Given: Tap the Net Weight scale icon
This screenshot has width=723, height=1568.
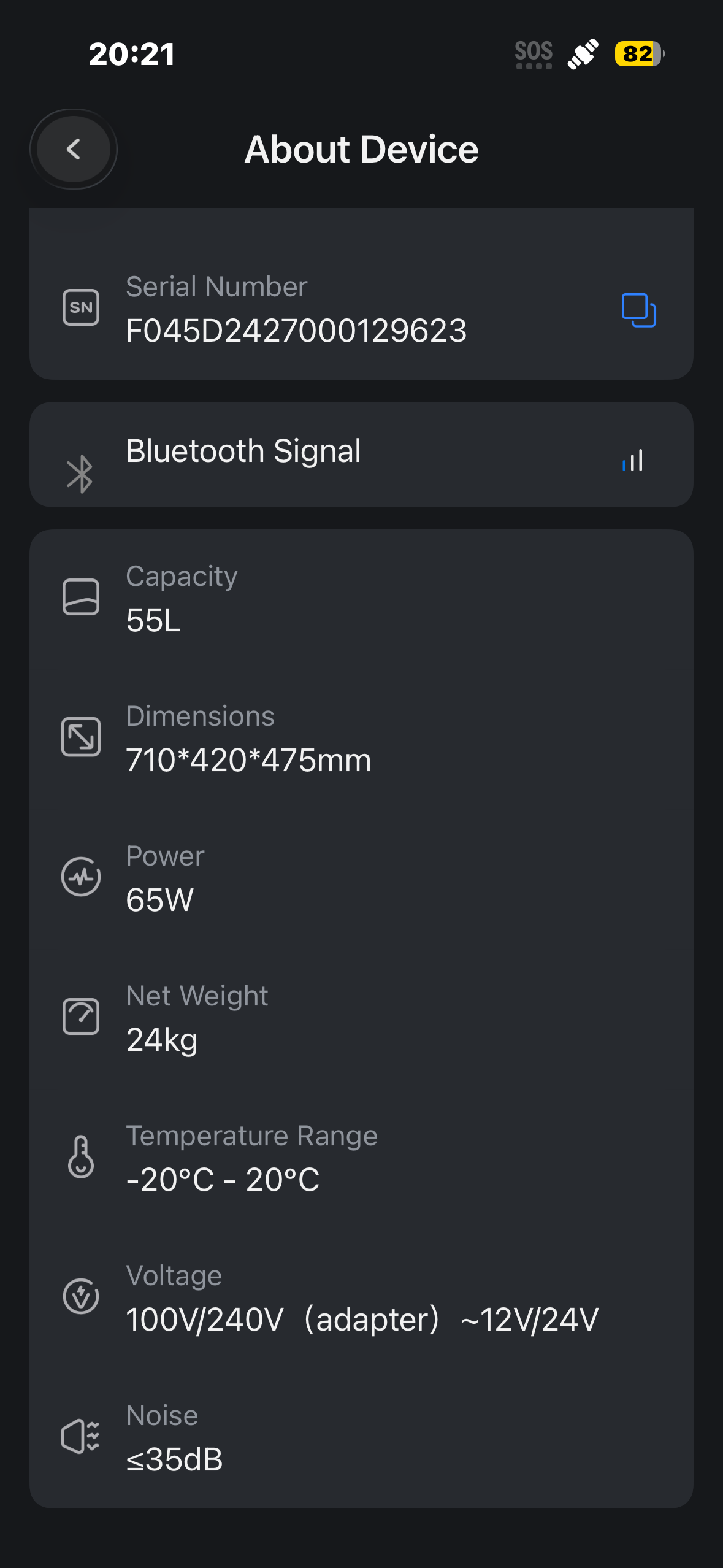Looking at the screenshot, I should pos(81,1017).
